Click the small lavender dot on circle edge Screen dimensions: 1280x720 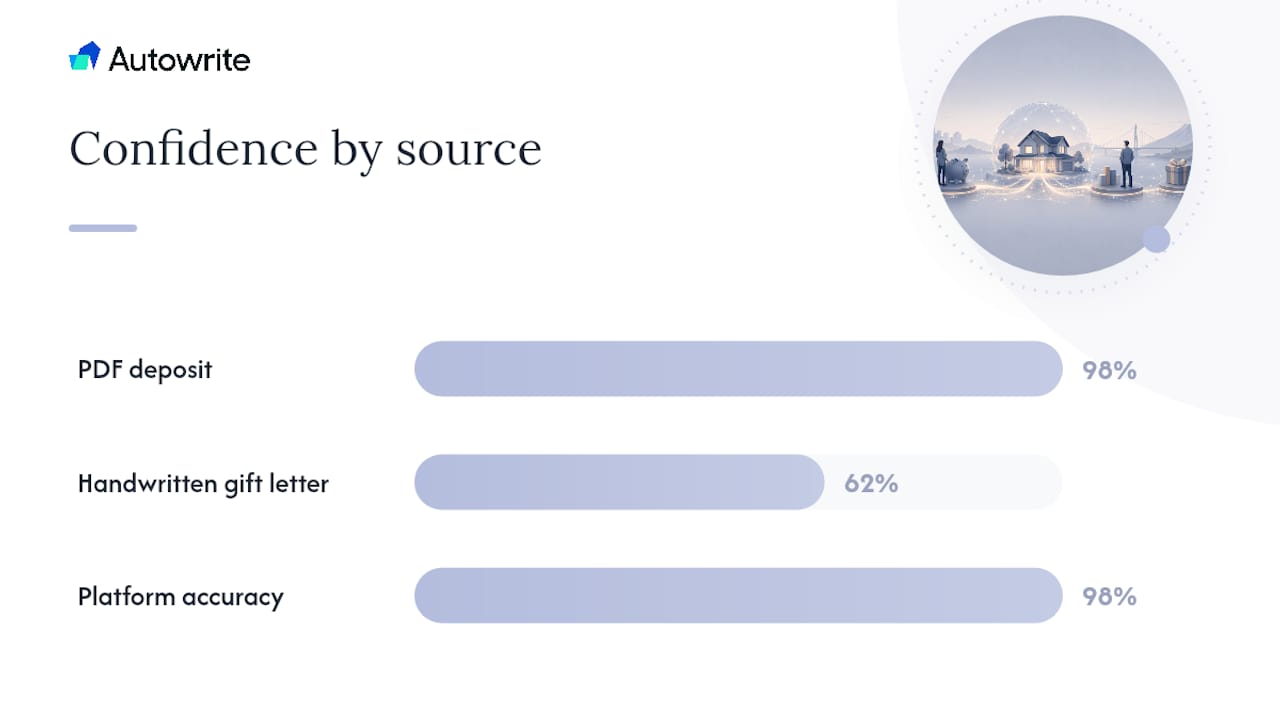[1156, 239]
